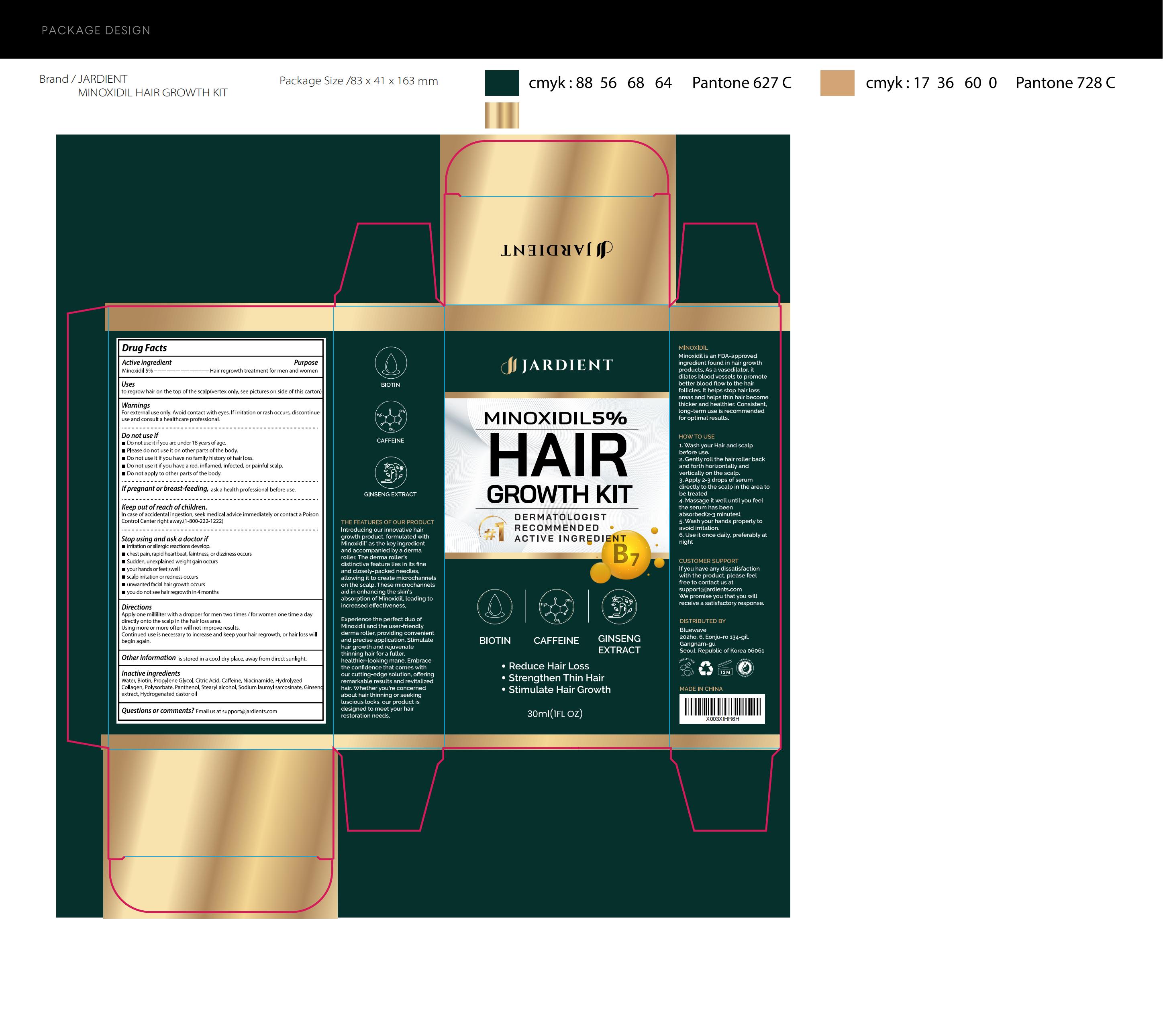Image resolution: width=1163 pixels, height=1036 pixels.
Task: Click the PACKAGE DESIGN title text
Action: click(96, 30)
